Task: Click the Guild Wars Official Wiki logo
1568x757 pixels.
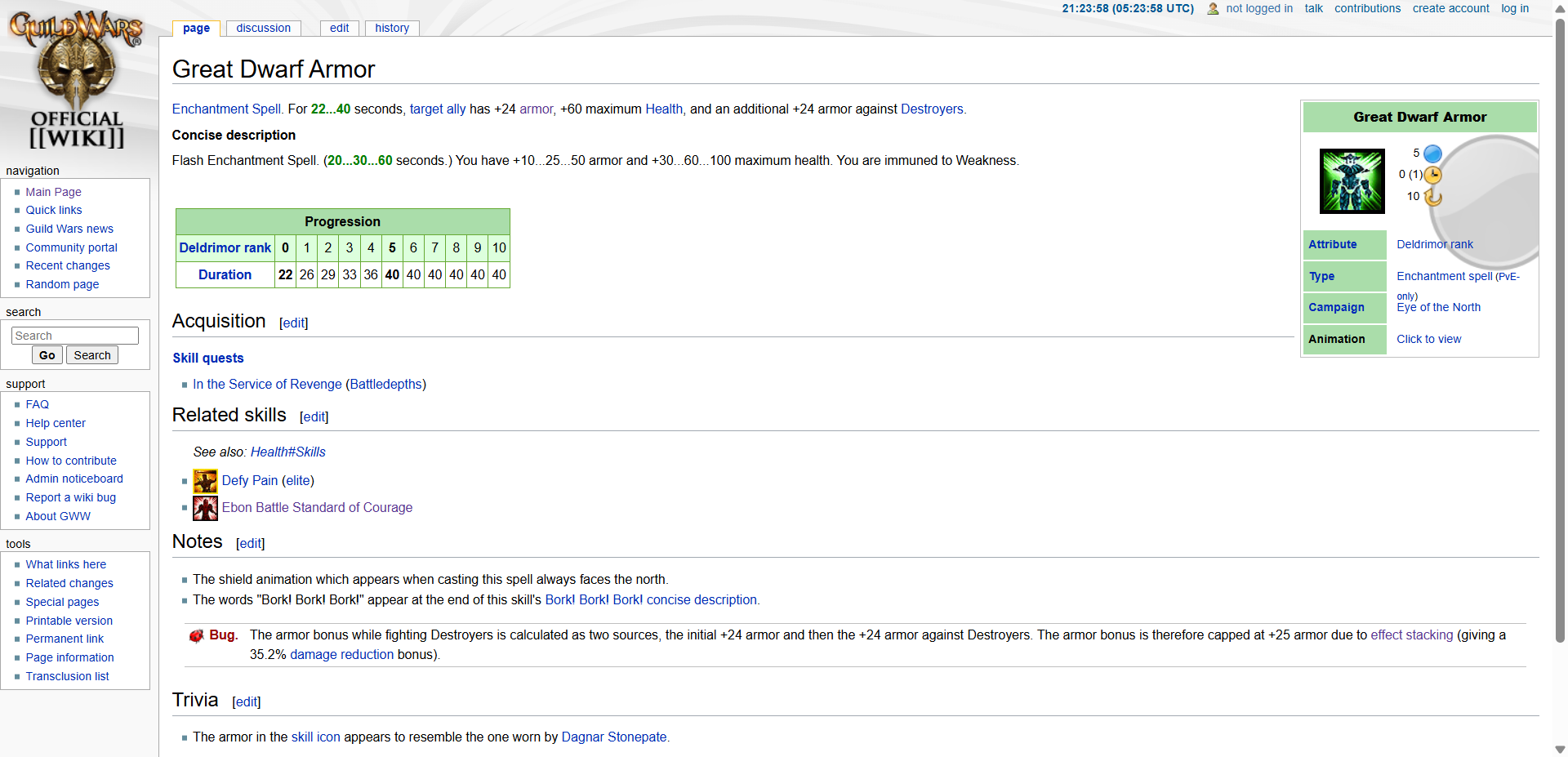Action: tap(77, 80)
